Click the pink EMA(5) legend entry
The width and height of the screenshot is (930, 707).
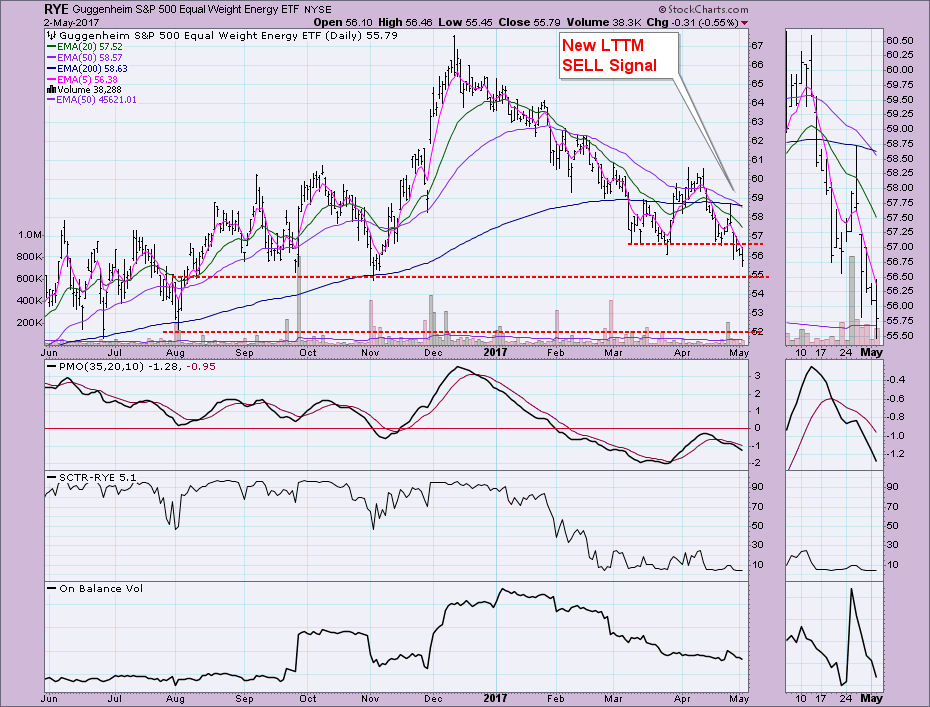pos(89,78)
